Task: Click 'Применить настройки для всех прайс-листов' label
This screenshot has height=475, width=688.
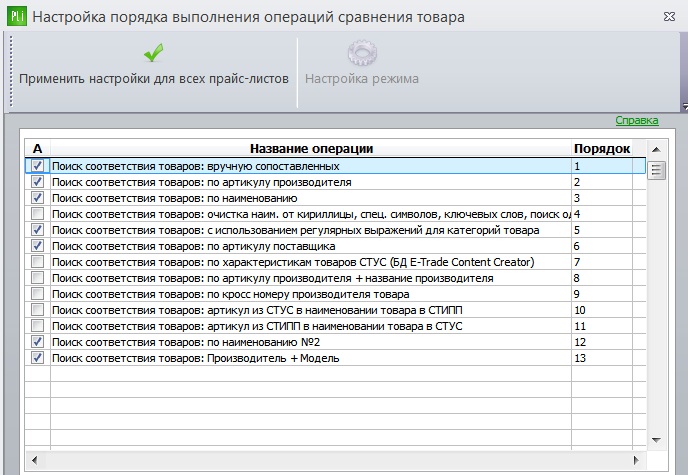Action: (154, 79)
